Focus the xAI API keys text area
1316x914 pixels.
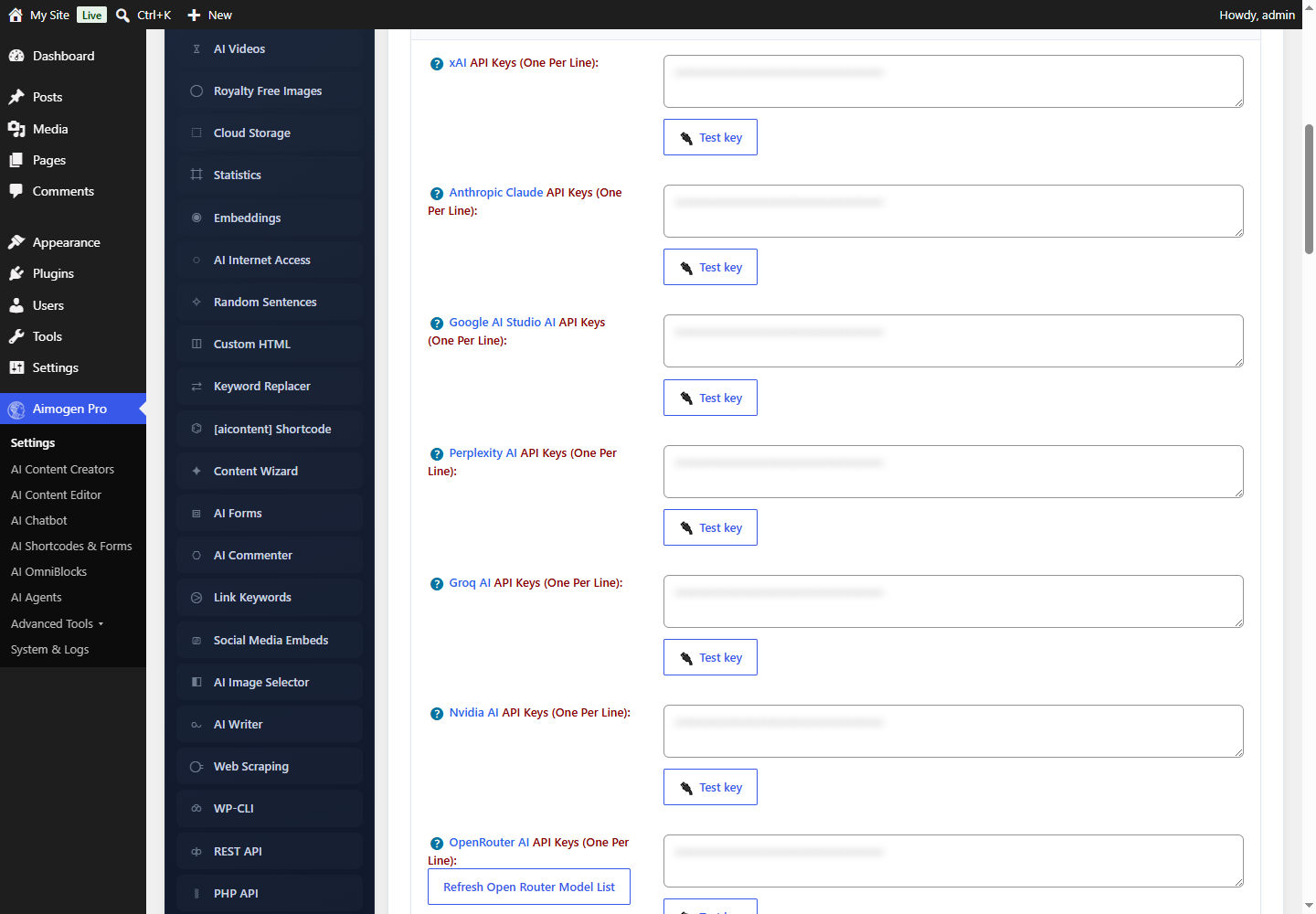point(953,81)
